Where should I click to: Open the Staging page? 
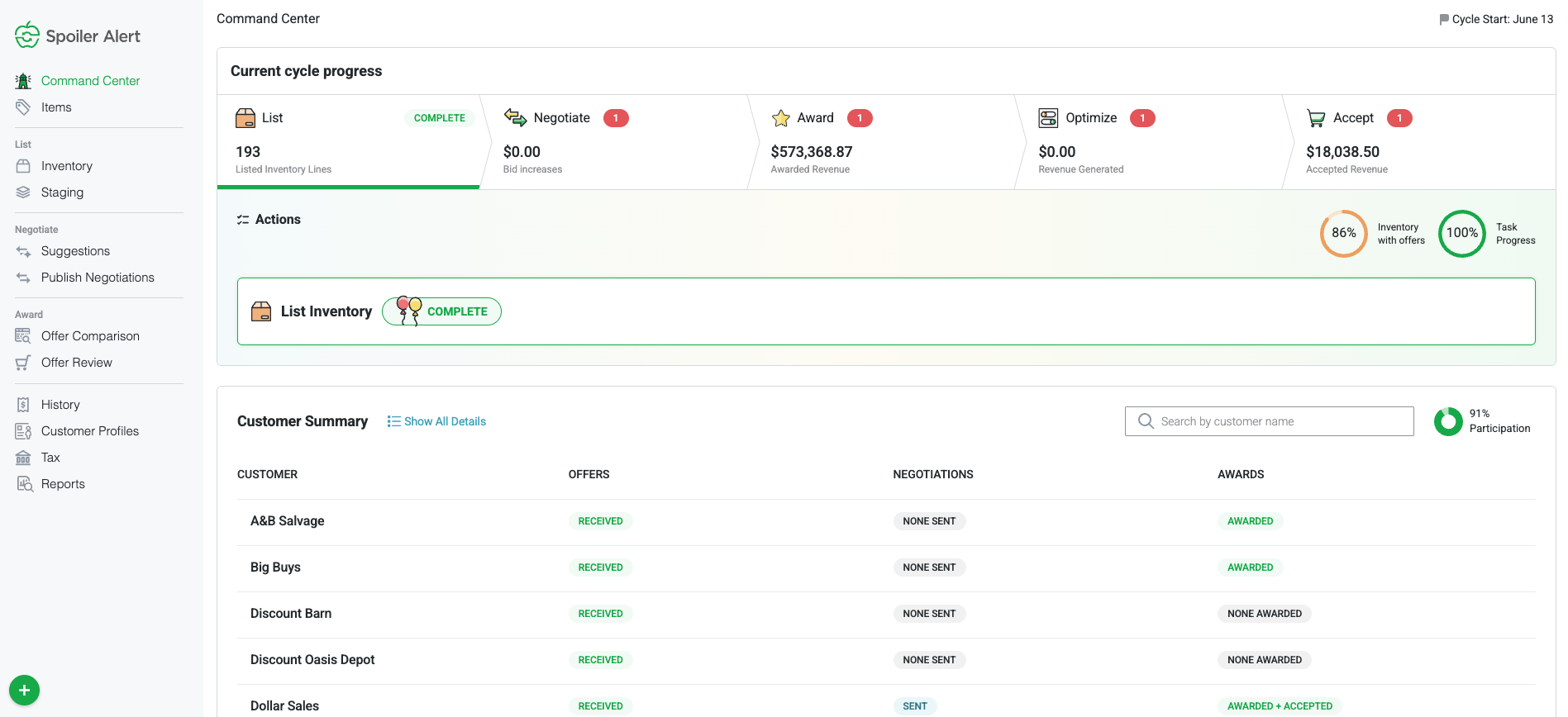click(62, 192)
